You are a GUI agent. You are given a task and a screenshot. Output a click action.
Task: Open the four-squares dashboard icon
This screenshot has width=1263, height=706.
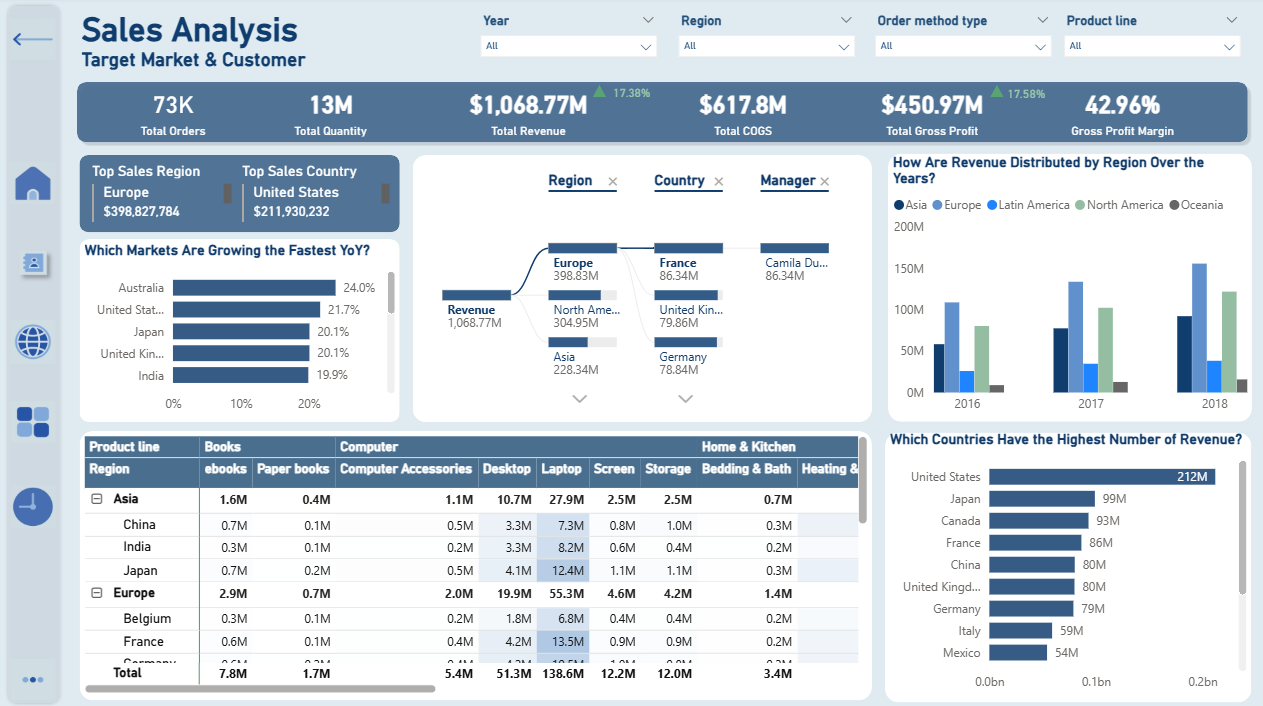pos(33,421)
